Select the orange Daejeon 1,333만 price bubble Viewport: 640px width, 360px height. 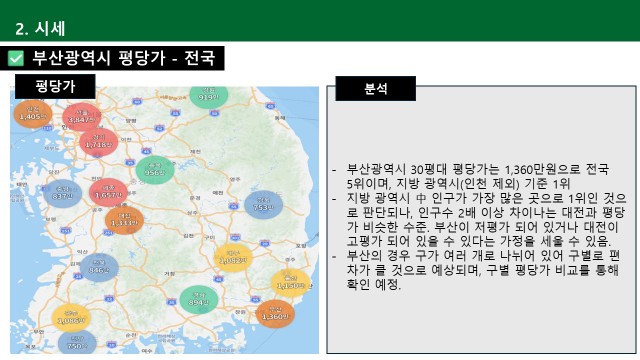[124, 220]
